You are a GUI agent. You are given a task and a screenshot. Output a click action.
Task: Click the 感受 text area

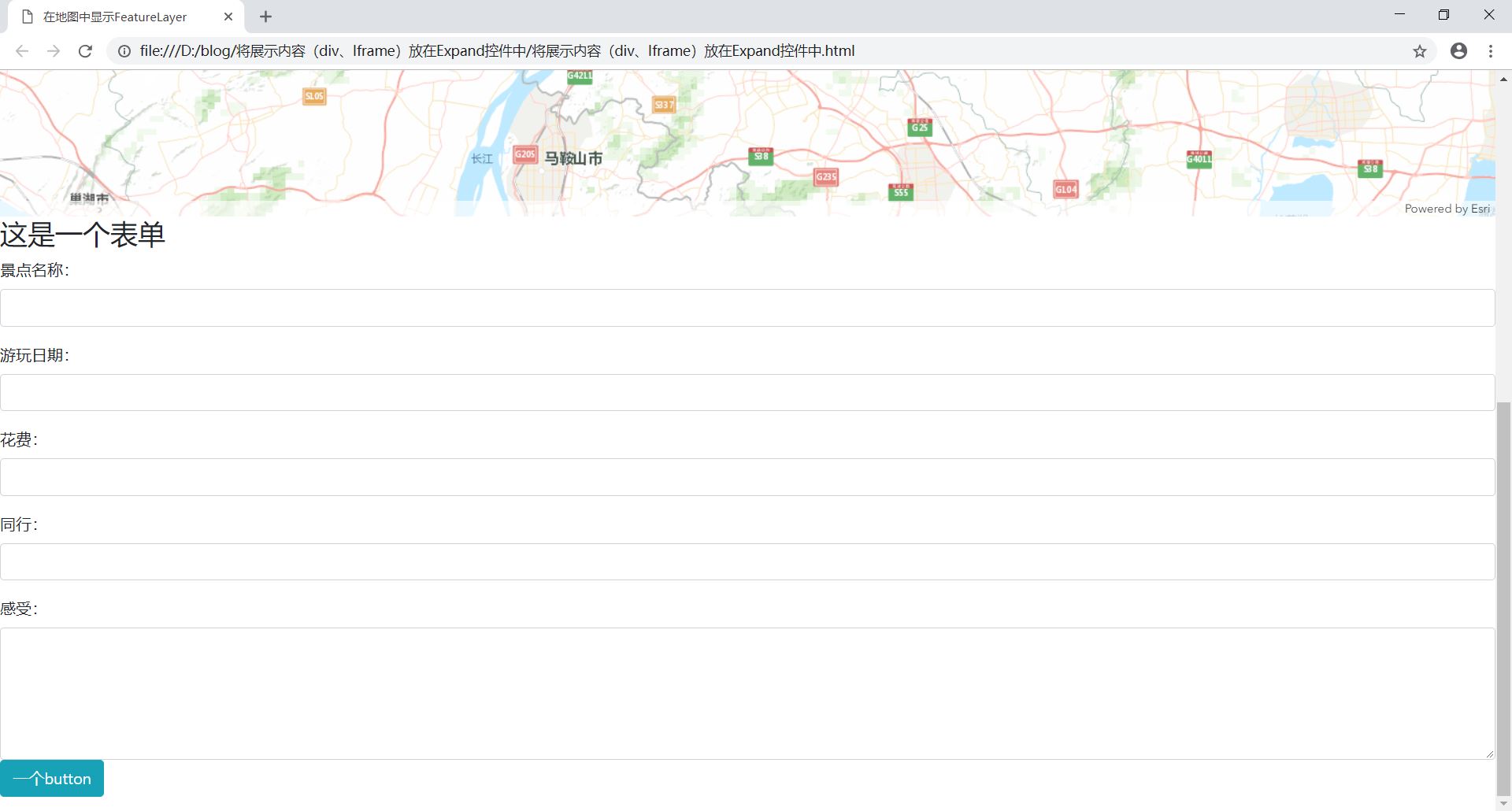747,694
